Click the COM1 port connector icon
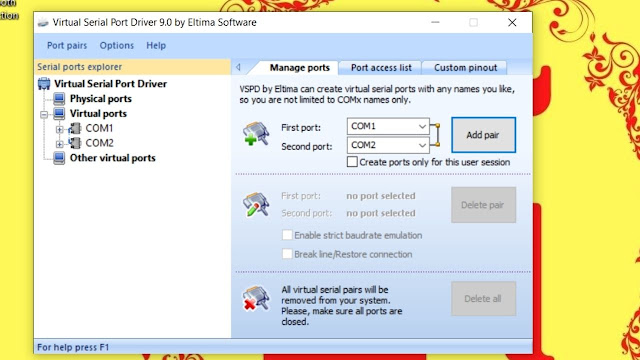 75,129
